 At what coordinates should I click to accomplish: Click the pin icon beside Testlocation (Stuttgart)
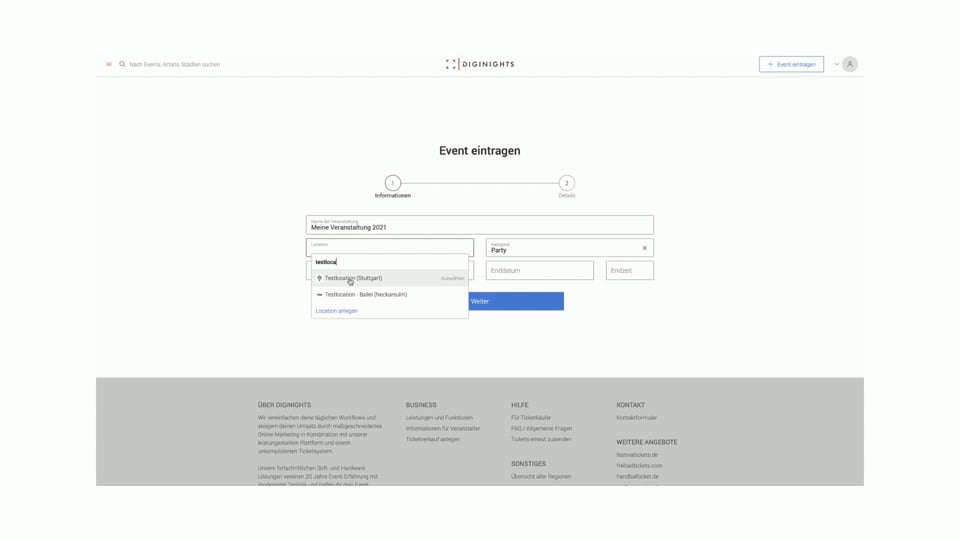click(319, 278)
